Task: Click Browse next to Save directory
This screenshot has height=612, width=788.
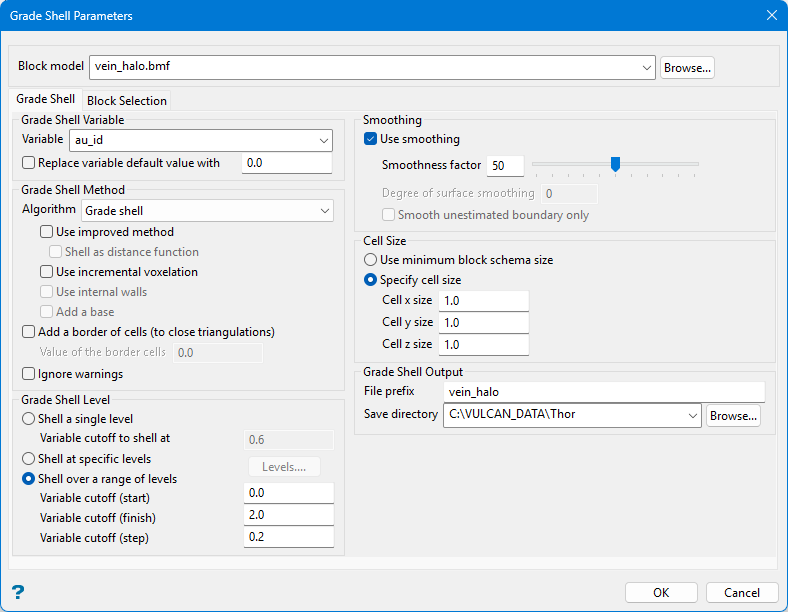Action: pos(733,415)
